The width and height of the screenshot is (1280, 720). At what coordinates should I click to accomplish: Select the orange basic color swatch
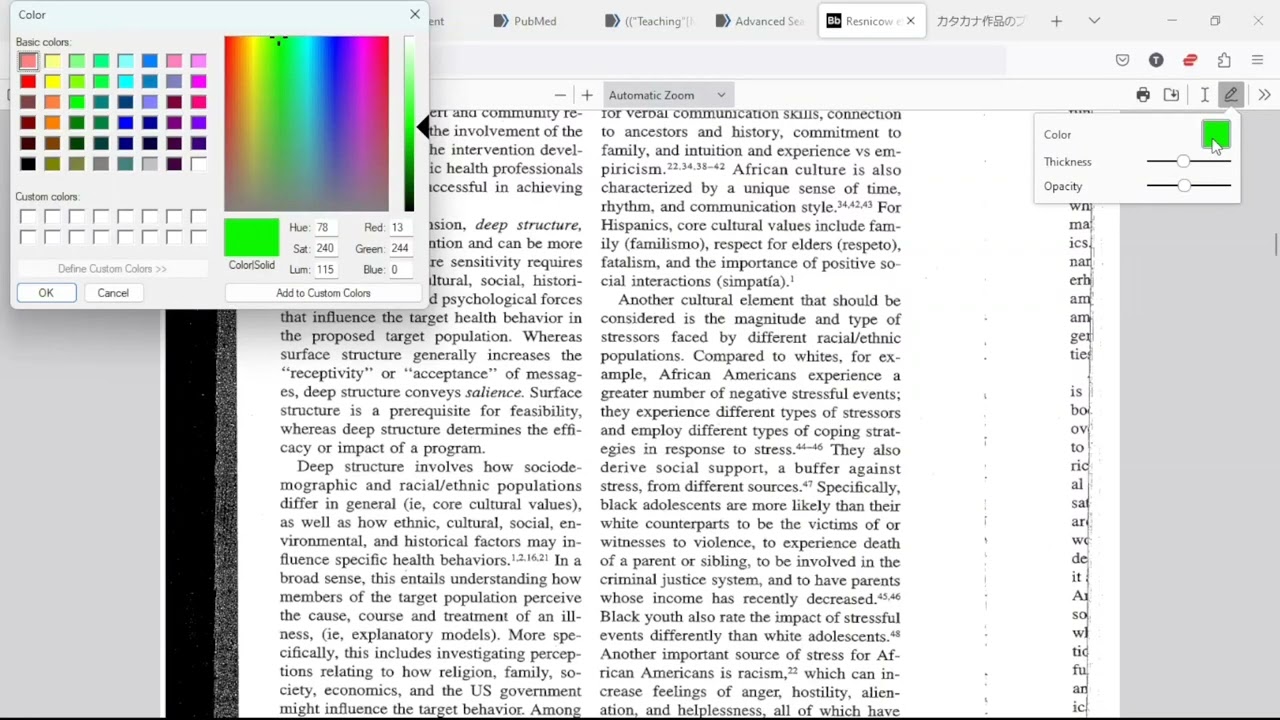pos(52,122)
